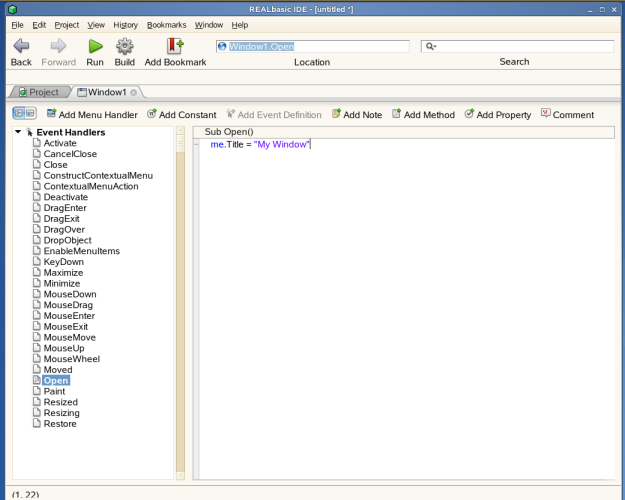Viewport: 625px width, 500px height.
Task: Select the Resizing event handler
Action: 61,413
